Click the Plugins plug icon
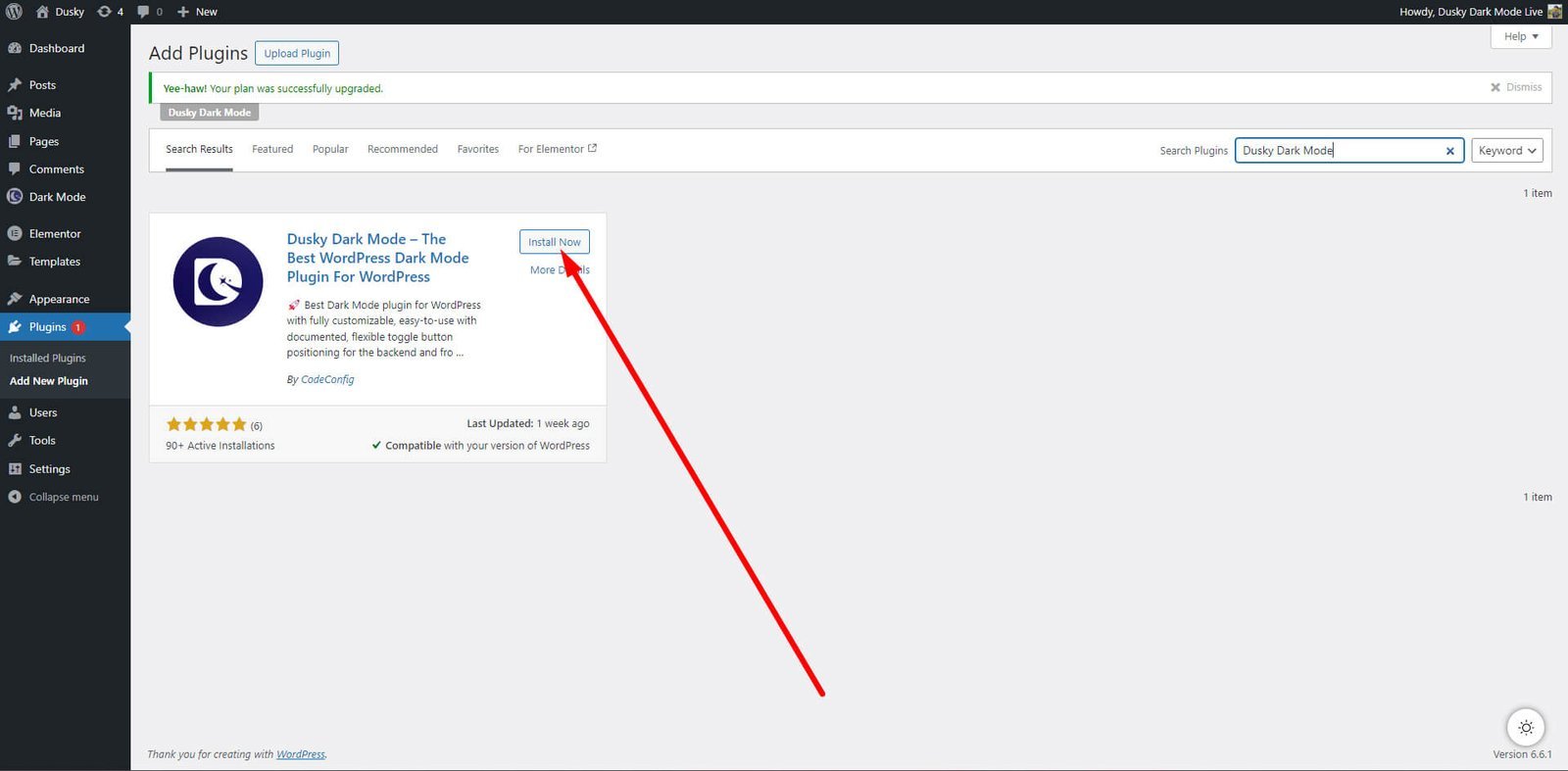Image resolution: width=1568 pixels, height=771 pixels. tap(15, 327)
